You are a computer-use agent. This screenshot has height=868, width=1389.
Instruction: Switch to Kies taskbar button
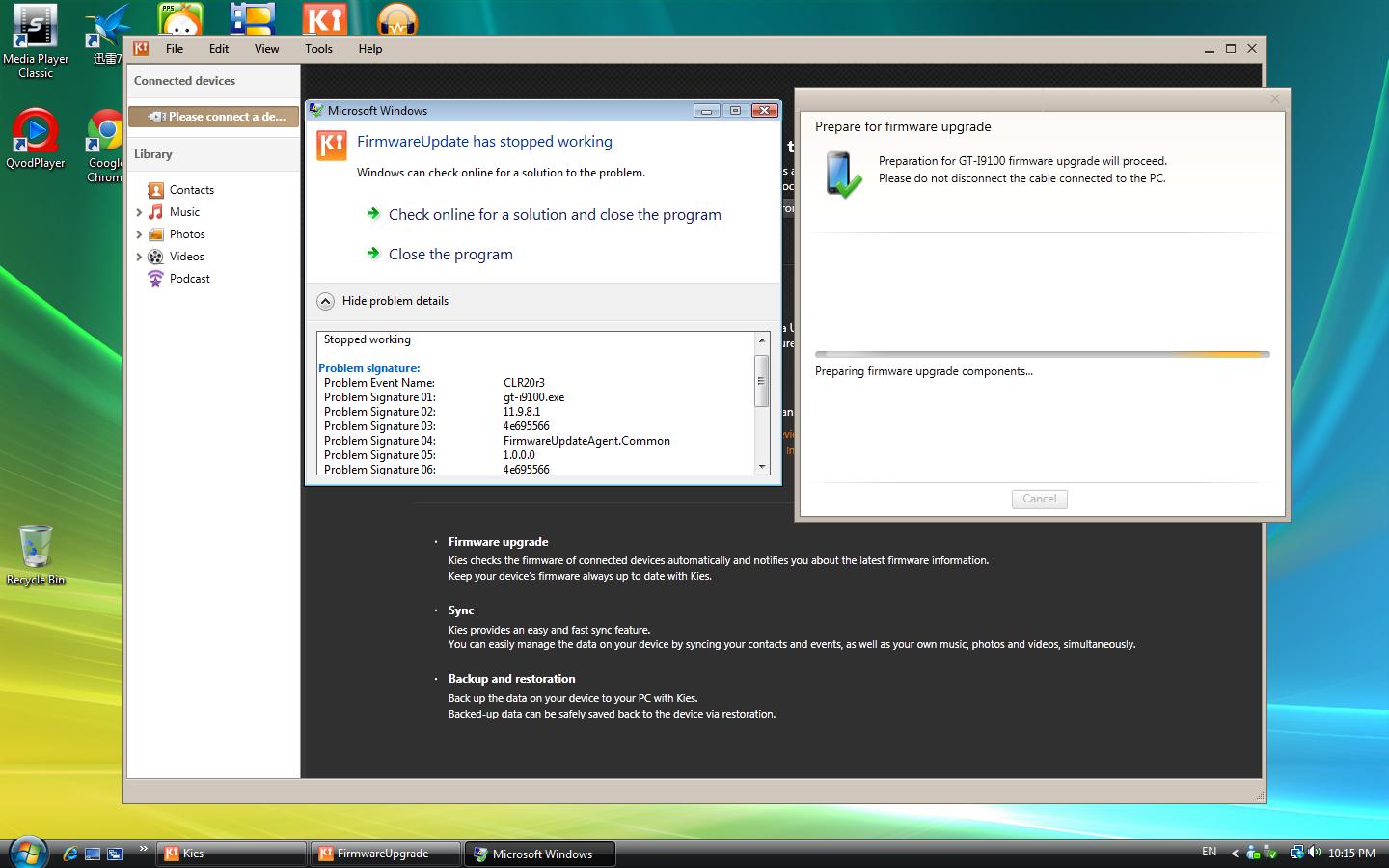click(x=231, y=854)
